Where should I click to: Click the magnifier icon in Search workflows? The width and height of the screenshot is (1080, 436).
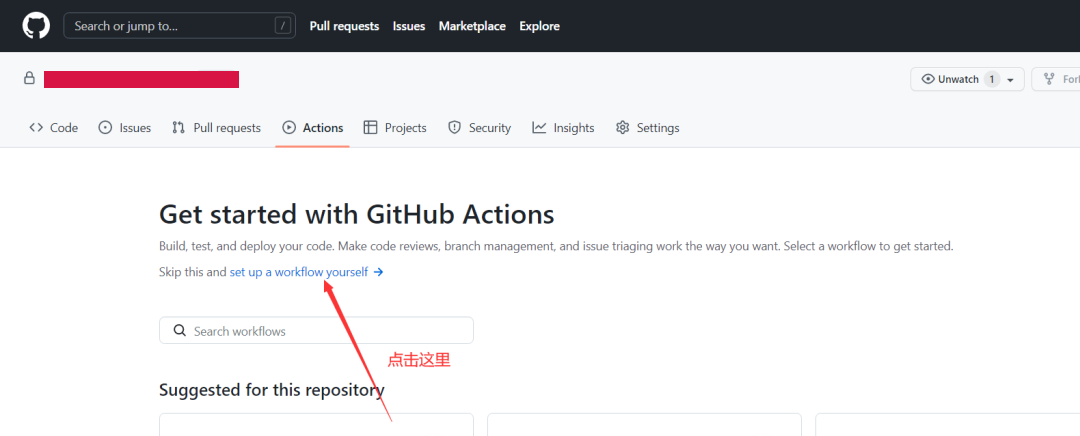(x=180, y=331)
